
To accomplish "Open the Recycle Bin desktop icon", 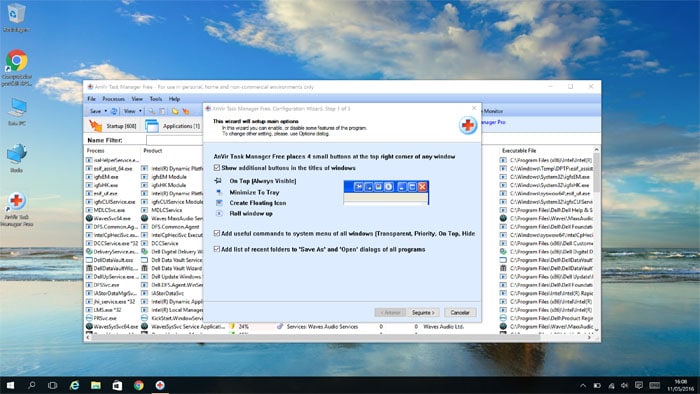I will click(16, 18).
